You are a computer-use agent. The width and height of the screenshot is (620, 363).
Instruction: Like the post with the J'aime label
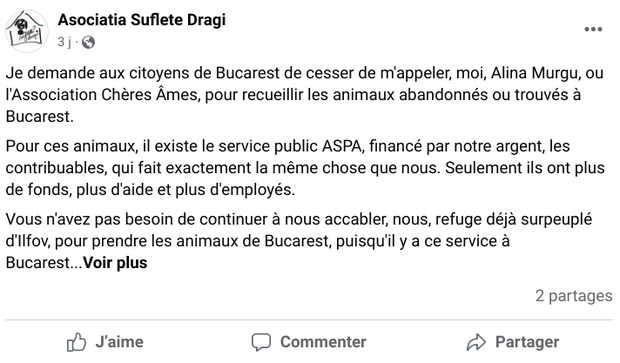tap(119, 342)
